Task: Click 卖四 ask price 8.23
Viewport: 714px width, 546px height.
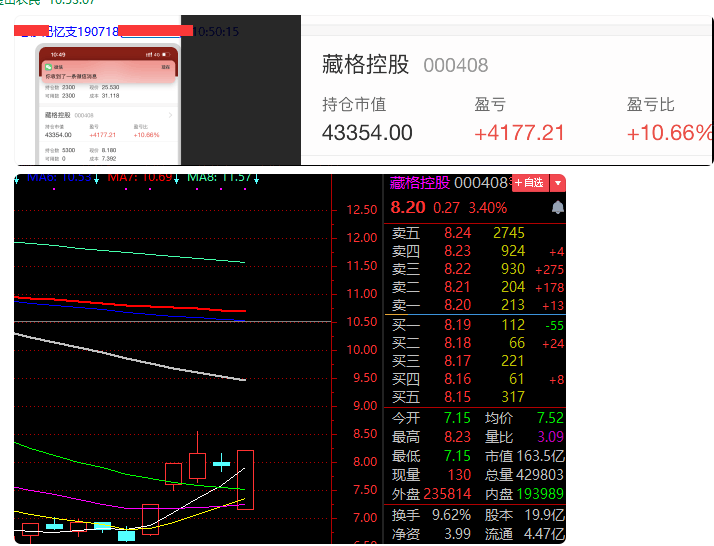Action: (x=458, y=251)
